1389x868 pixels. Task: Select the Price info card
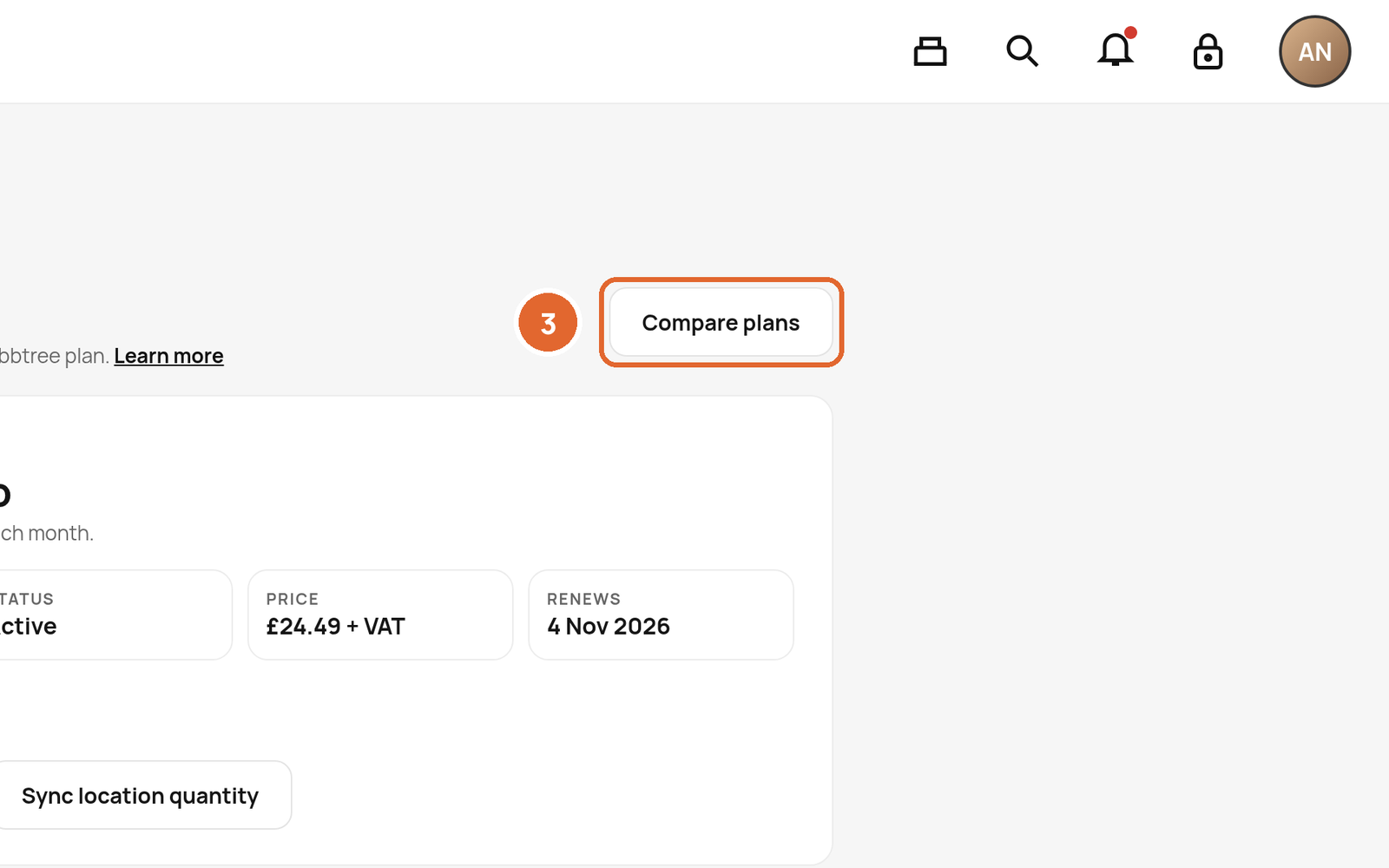380,615
